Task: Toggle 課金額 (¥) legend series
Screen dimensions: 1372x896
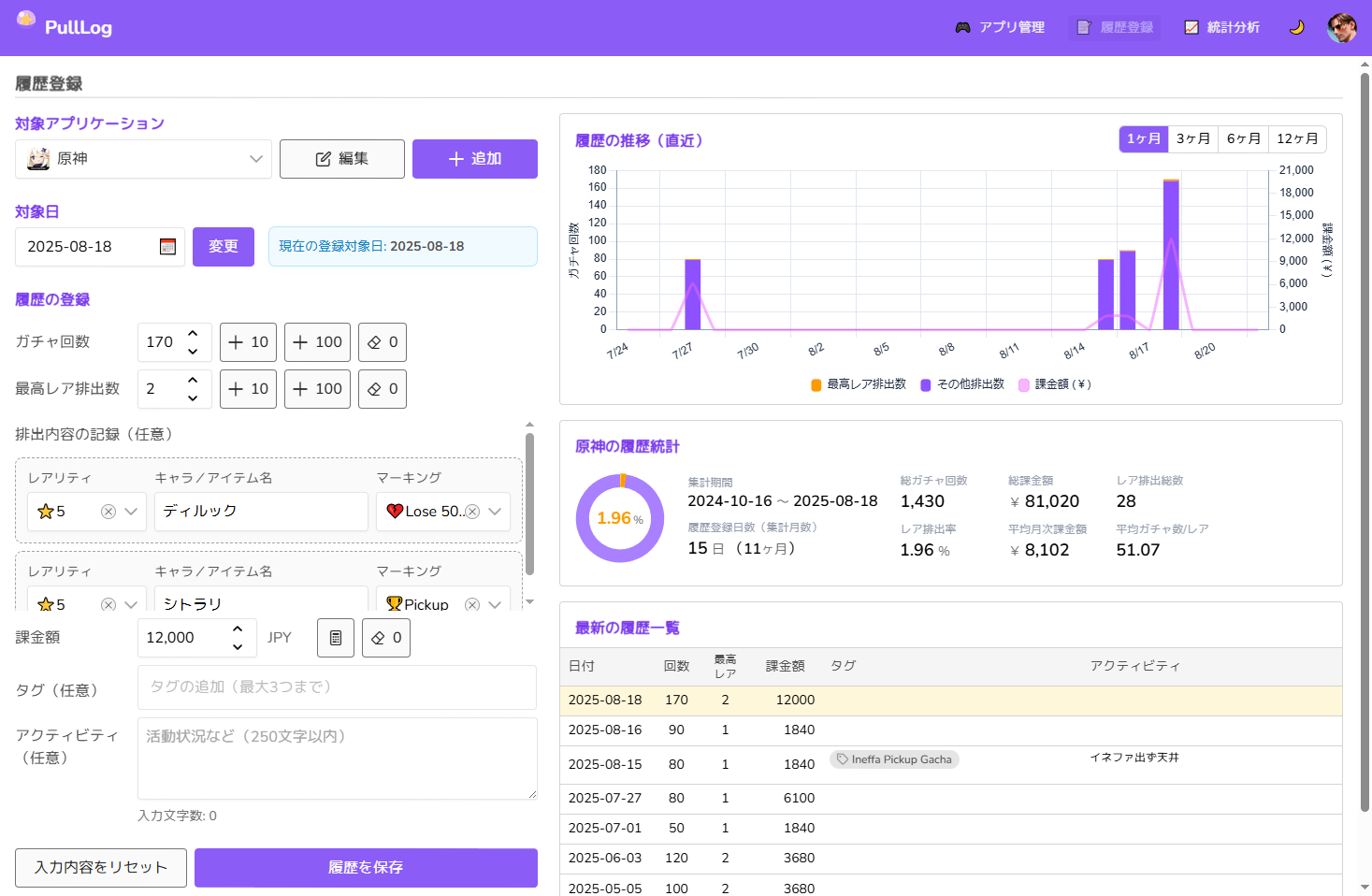Action: click(x=1055, y=384)
